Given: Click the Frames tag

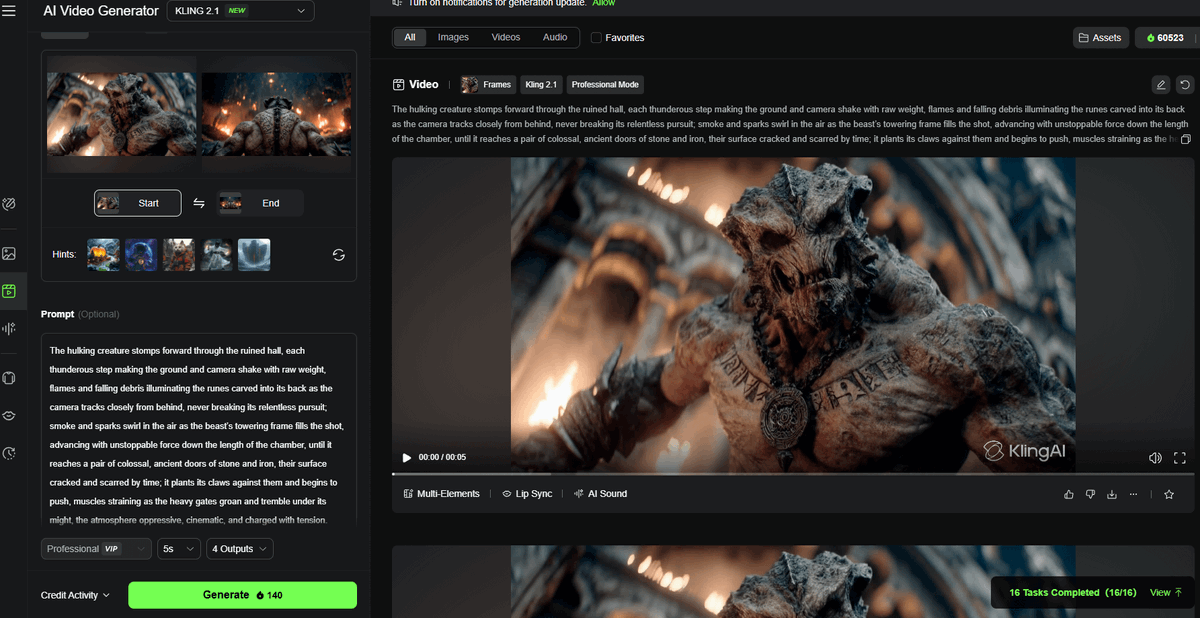Looking at the screenshot, I should point(487,85).
